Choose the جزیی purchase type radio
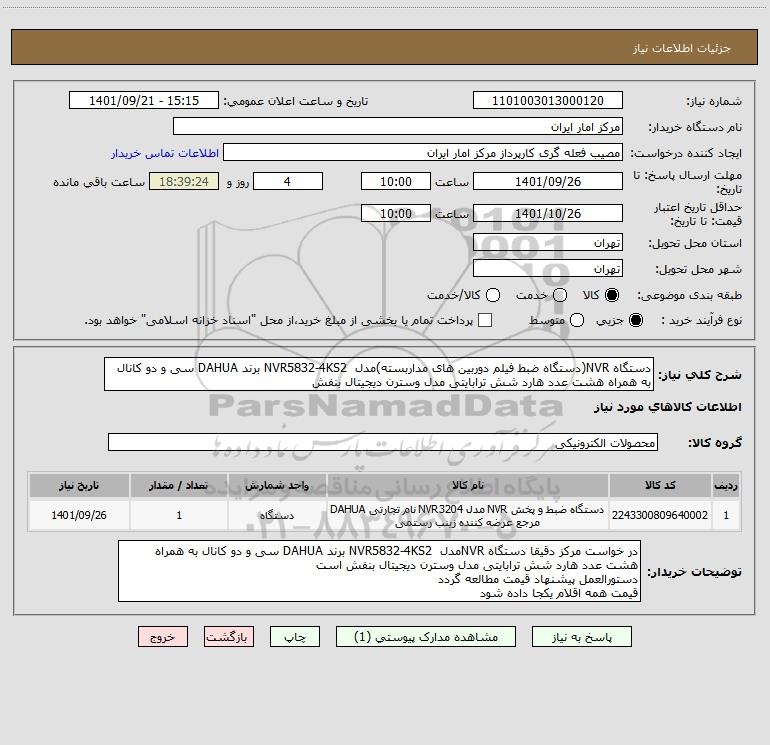The image size is (770, 745). pos(635,320)
